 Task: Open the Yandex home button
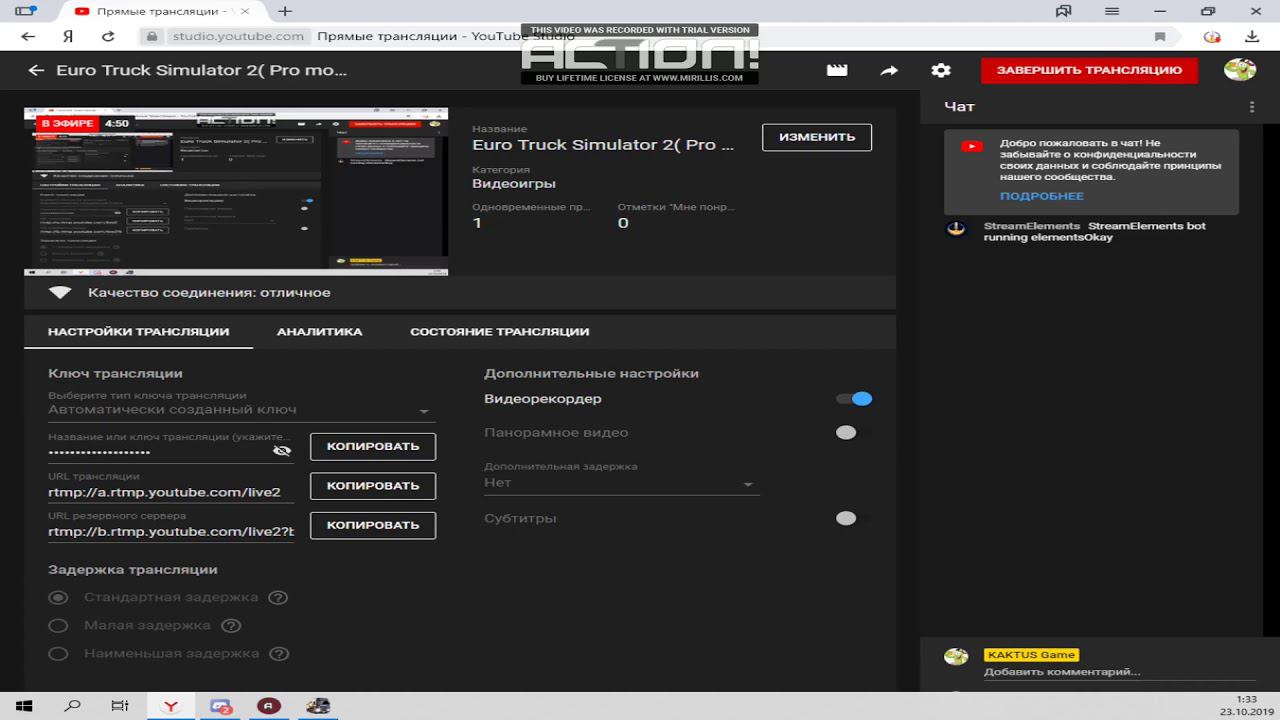(x=68, y=36)
